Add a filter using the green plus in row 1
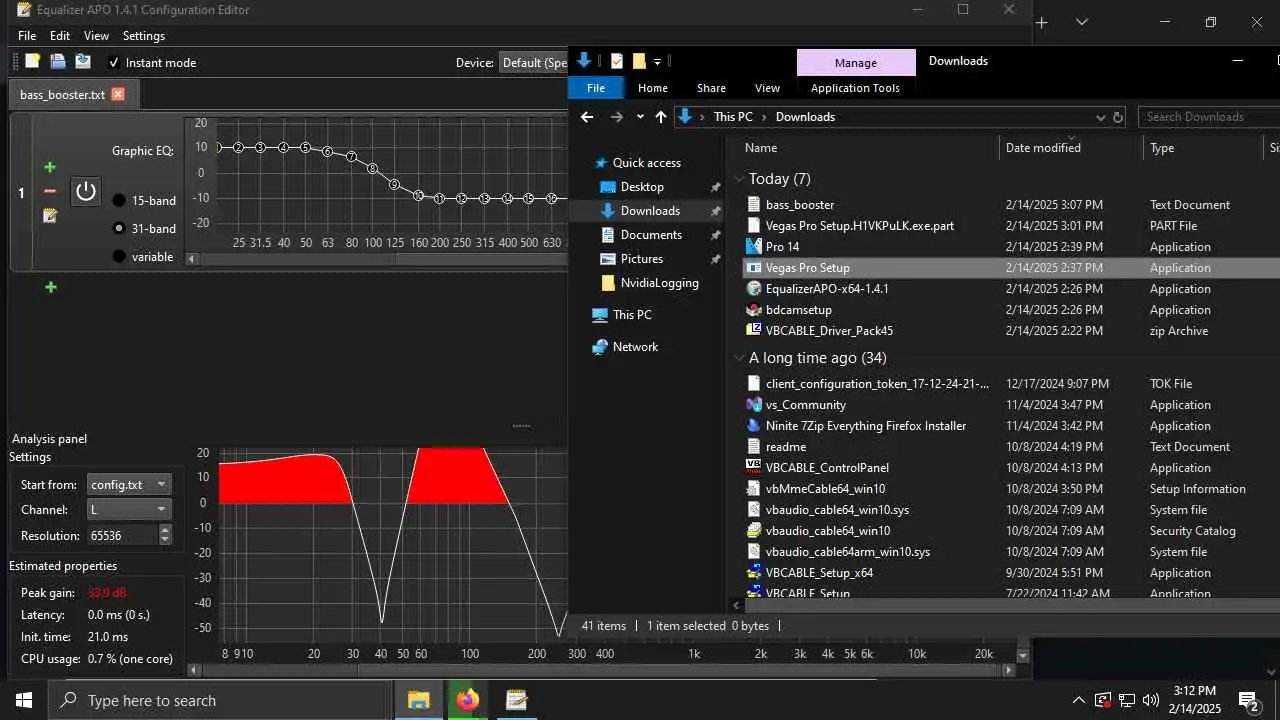Screen dimensions: 1280x720 point(50,167)
